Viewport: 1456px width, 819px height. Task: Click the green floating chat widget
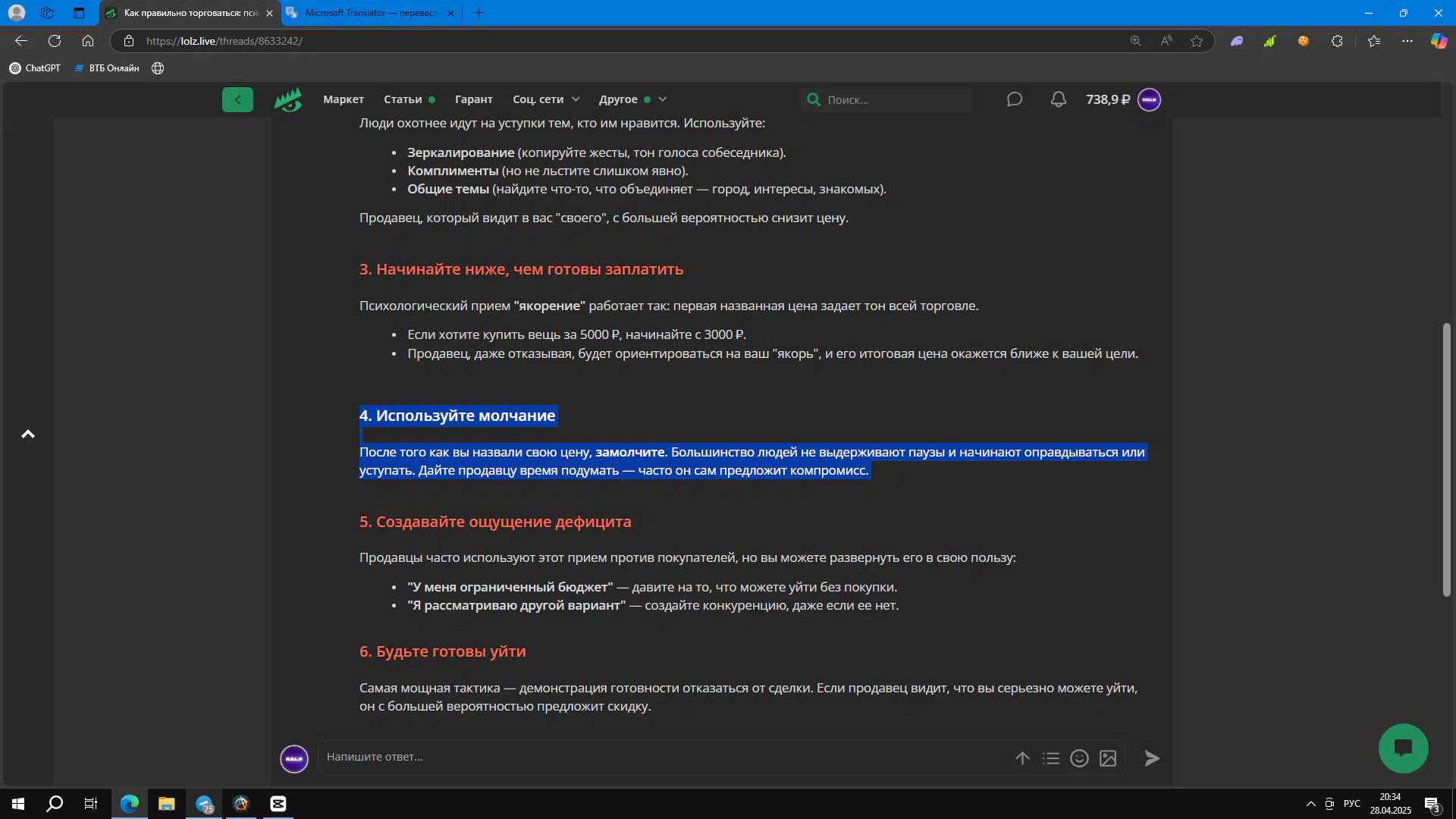[1403, 748]
